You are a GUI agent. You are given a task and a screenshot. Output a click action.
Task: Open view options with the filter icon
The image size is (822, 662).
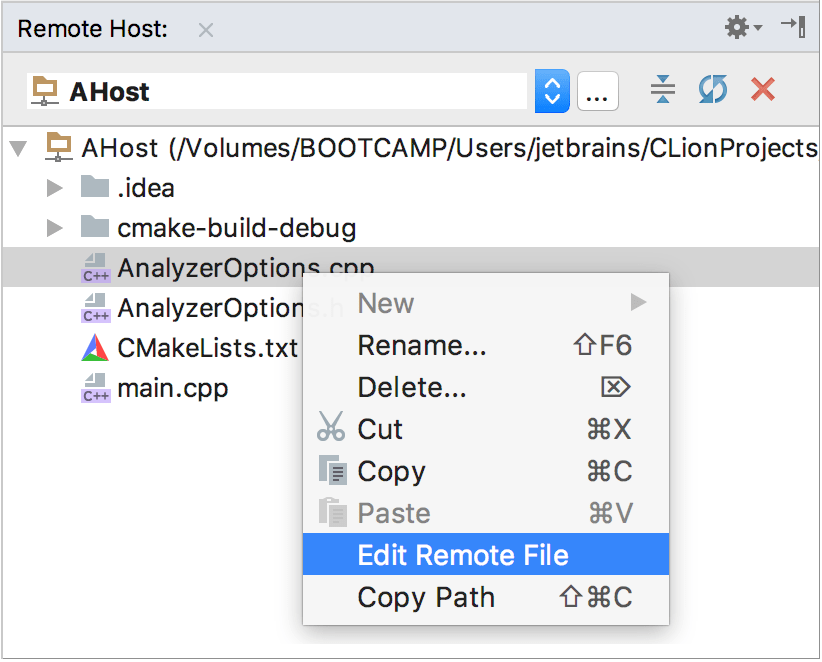pyautogui.click(x=662, y=89)
